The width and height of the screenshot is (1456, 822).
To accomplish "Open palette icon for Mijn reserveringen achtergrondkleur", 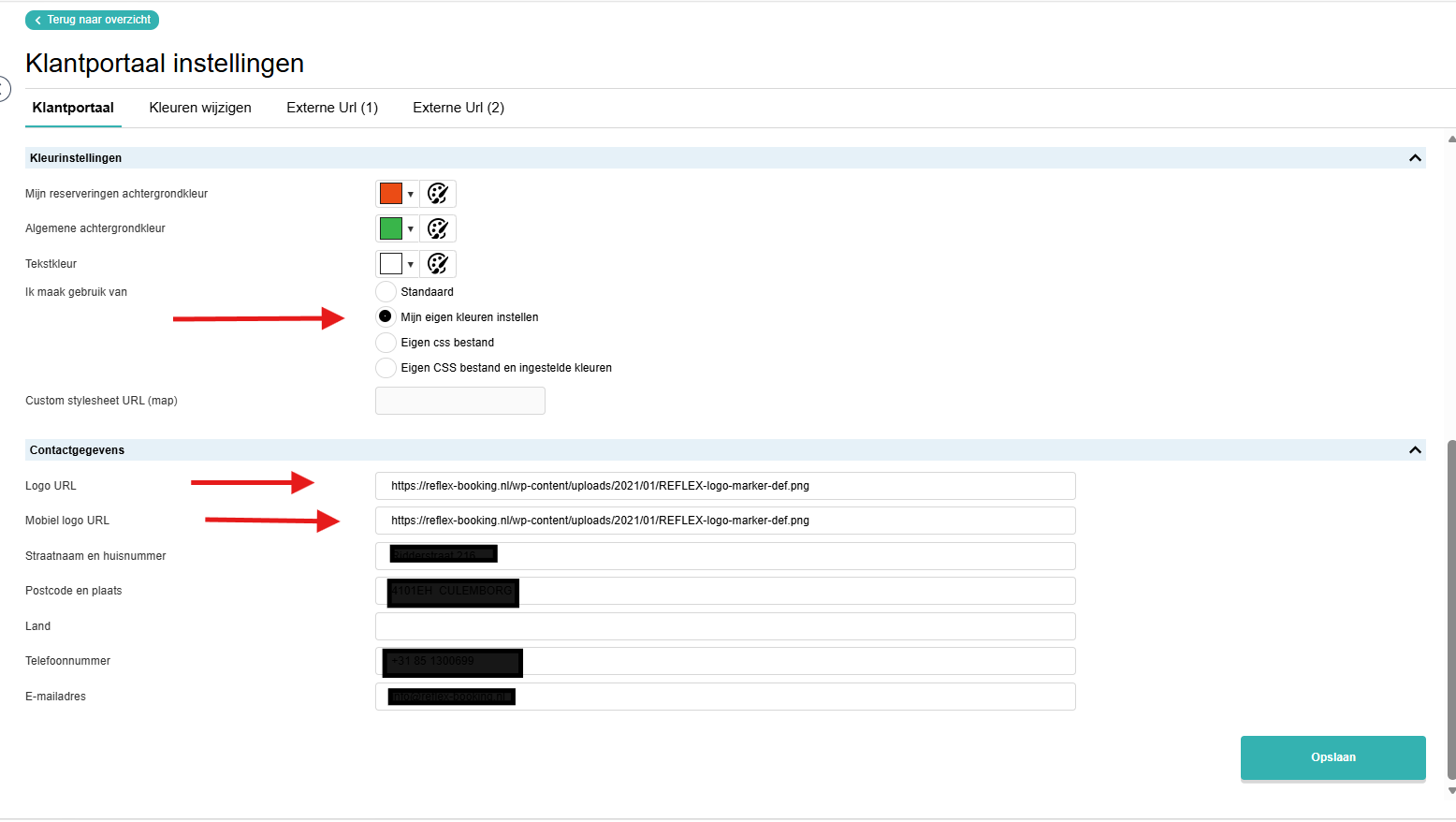I will [x=438, y=194].
